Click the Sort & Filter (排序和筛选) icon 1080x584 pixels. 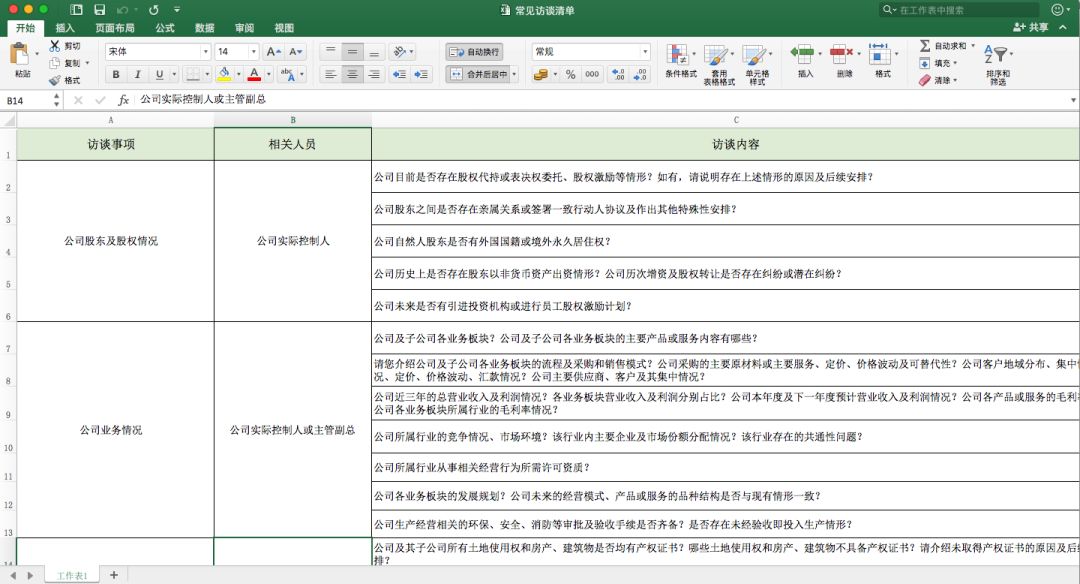996,55
